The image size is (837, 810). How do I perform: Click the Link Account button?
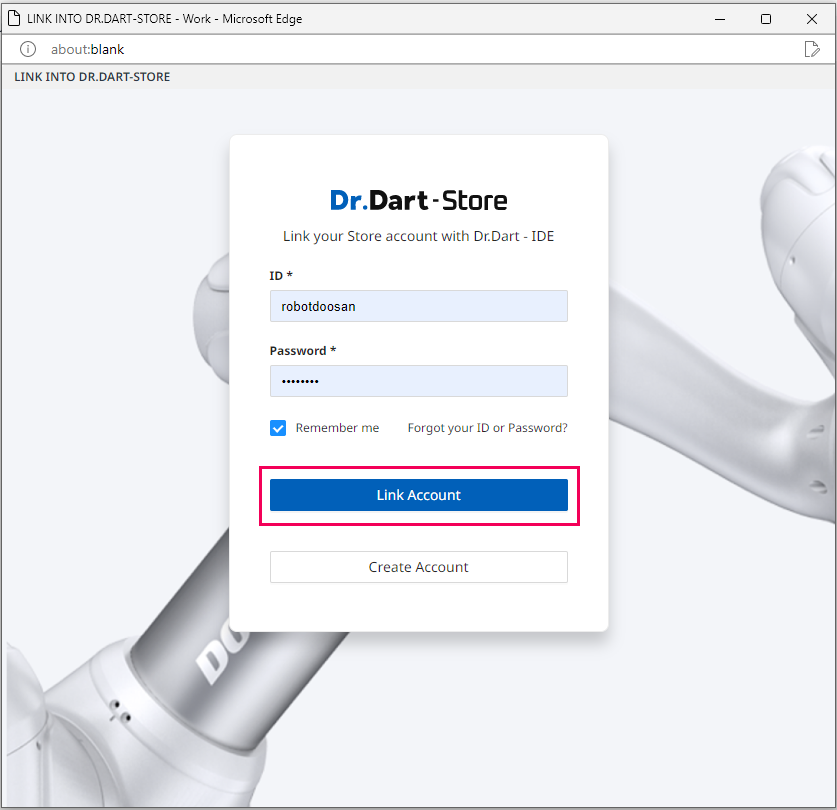[x=418, y=495]
